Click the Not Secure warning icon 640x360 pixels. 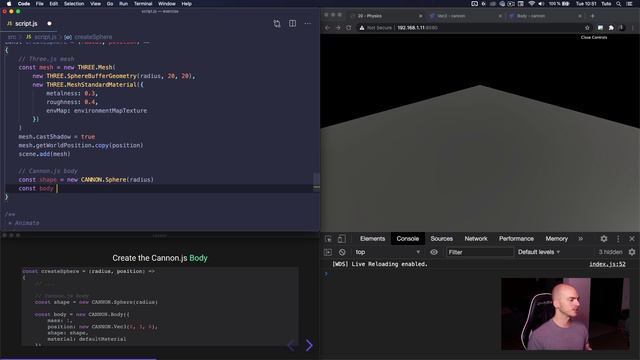click(x=362, y=28)
